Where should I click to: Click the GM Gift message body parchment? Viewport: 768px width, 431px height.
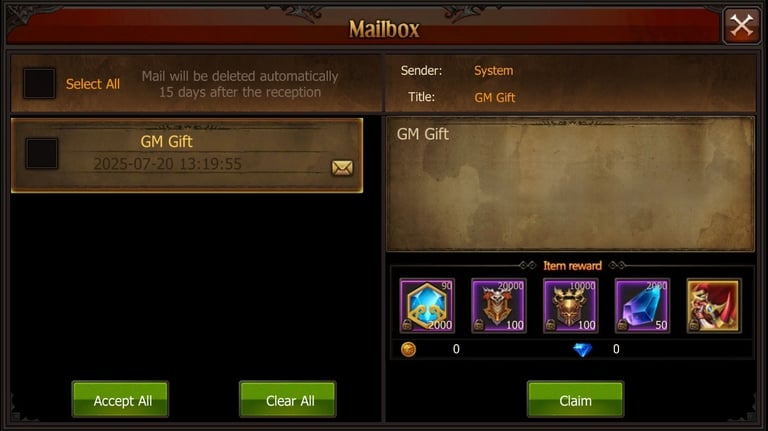coord(571,184)
